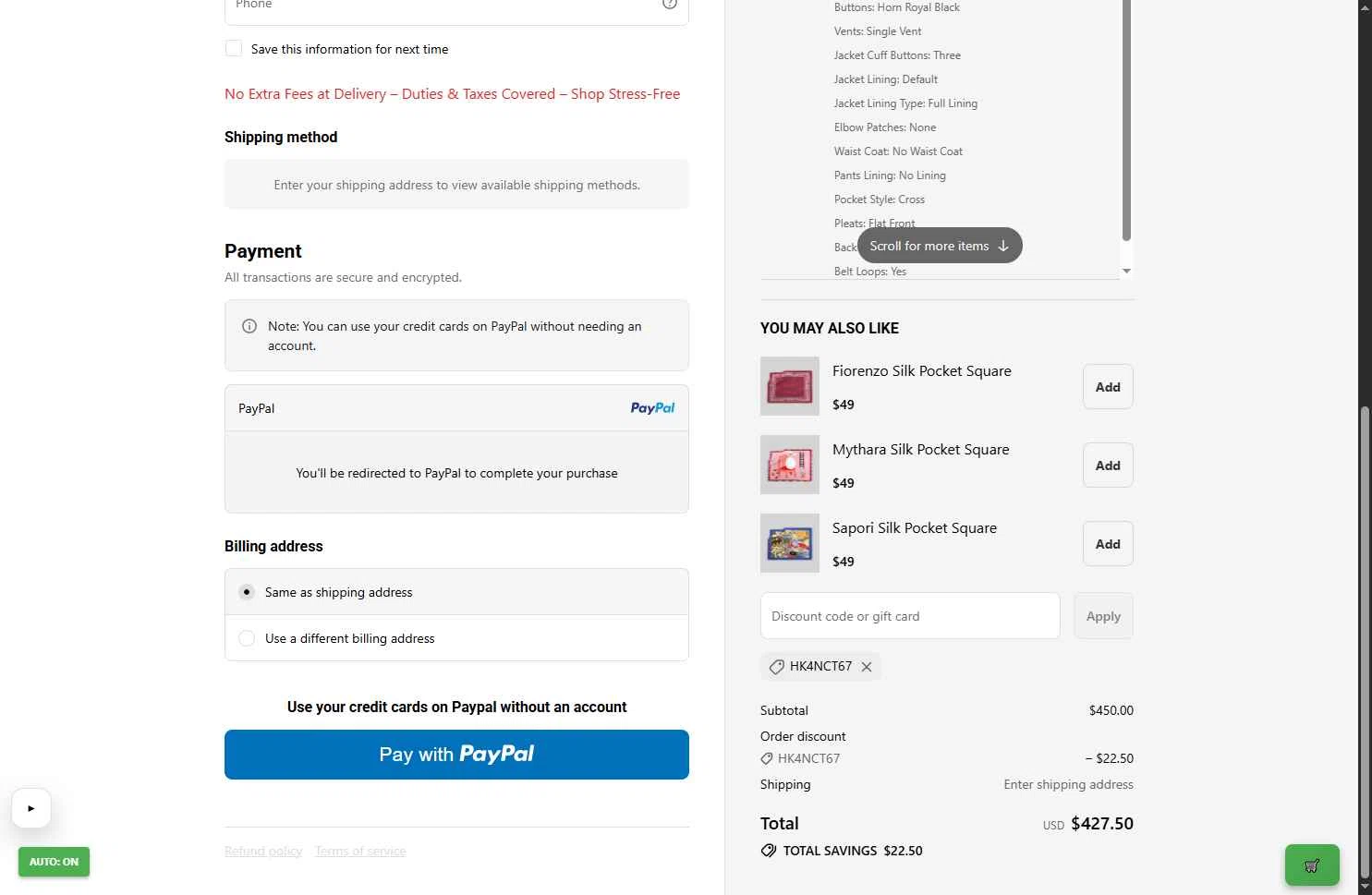Click the down arrow in Scroll for more items
This screenshot has width=1372, height=895.
coord(1003,246)
